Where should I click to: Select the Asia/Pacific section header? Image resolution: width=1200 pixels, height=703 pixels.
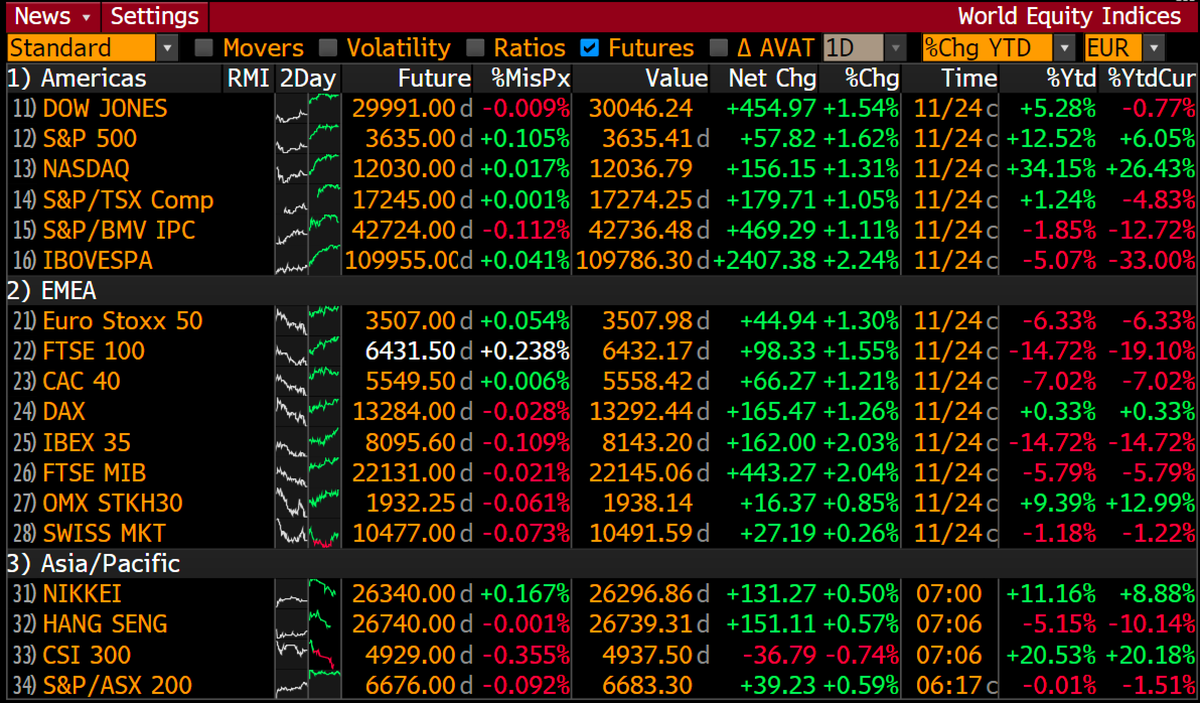[x=94, y=564]
